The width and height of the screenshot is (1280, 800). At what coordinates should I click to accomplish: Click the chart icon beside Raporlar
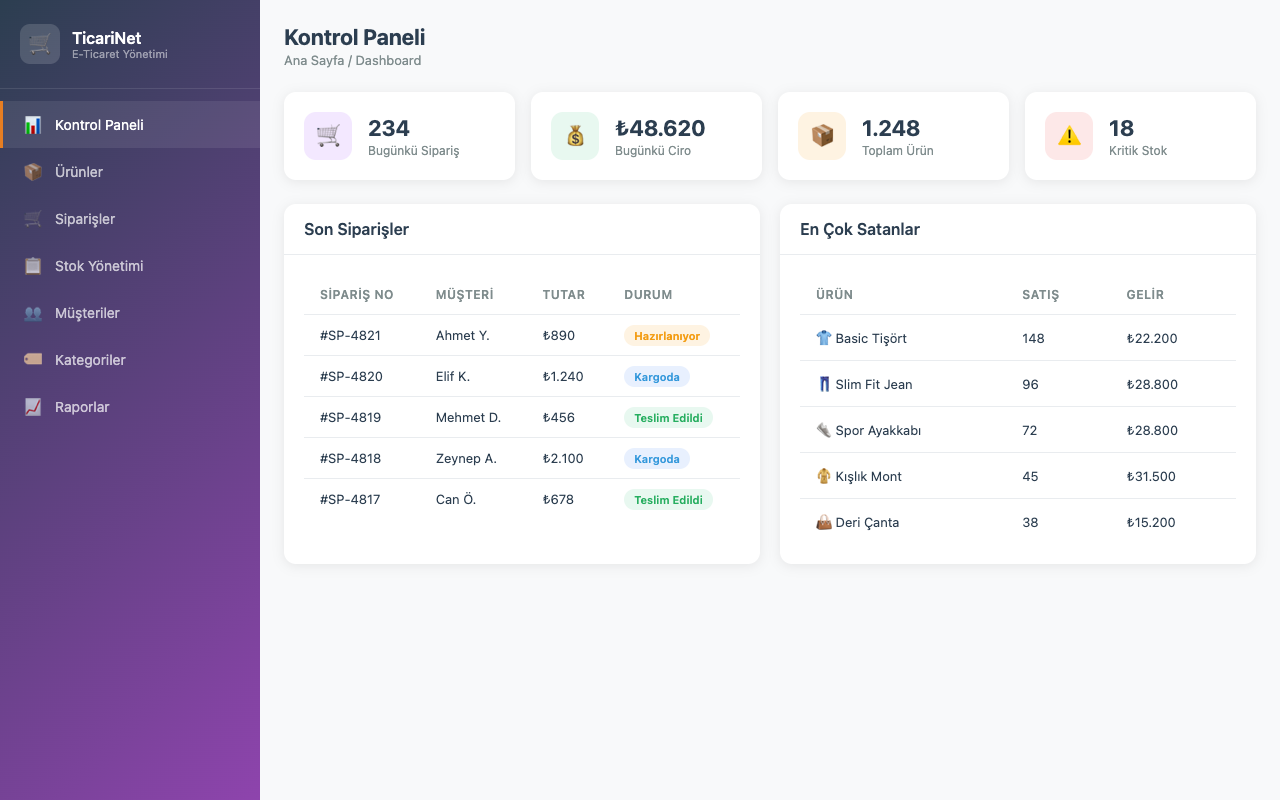pyautogui.click(x=33, y=407)
